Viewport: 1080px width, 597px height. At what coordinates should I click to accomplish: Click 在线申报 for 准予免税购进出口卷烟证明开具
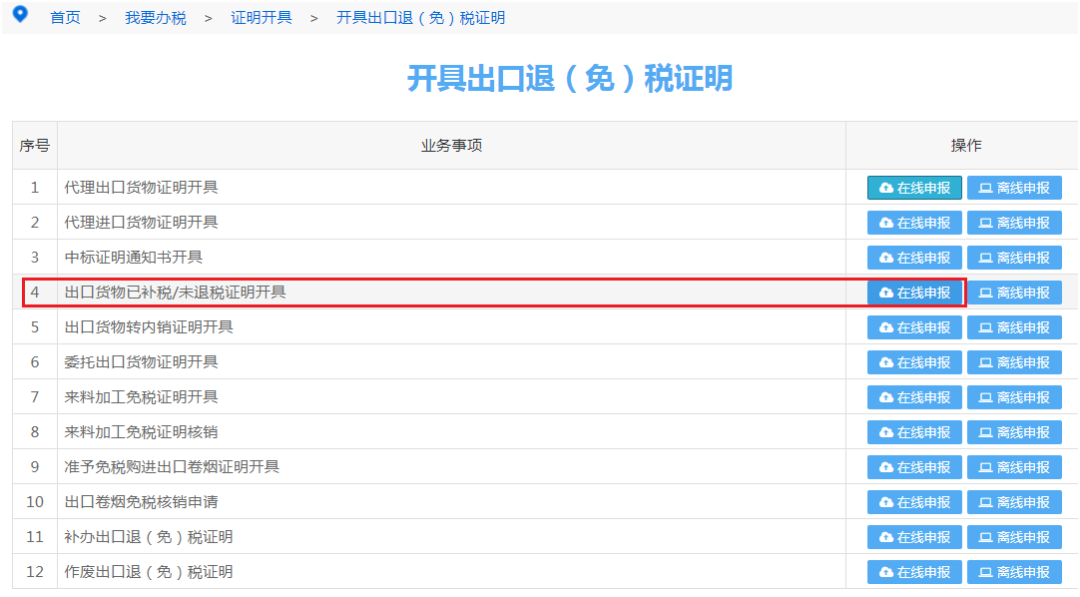point(915,468)
